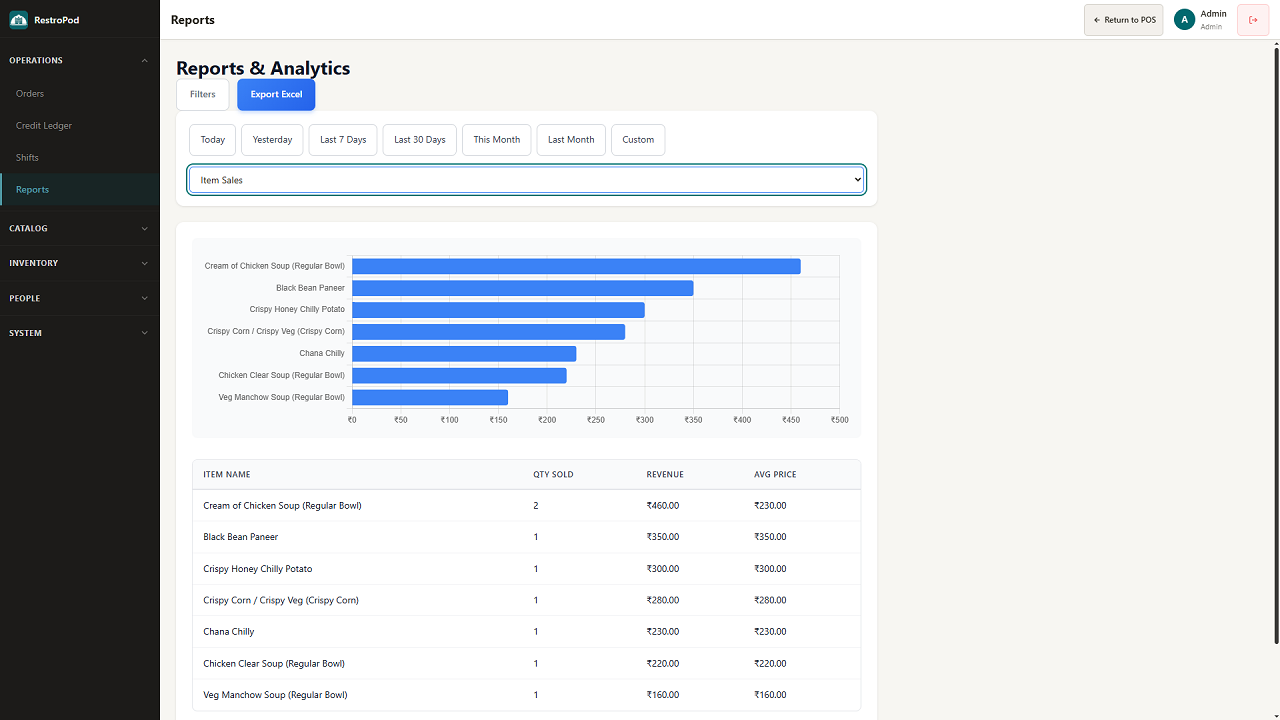The image size is (1280, 720).
Task: Select This Month range
Action: (x=497, y=140)
